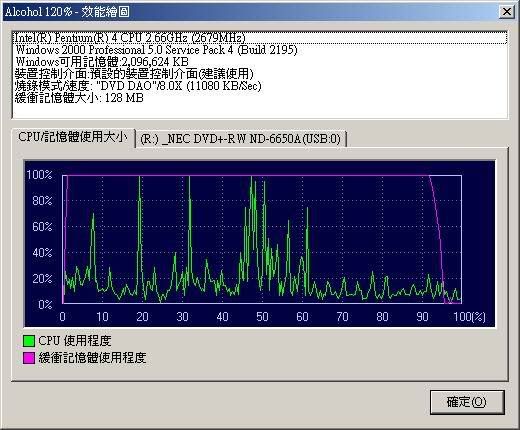Select the Windows 2000 Professional info line

coord(260,50)
